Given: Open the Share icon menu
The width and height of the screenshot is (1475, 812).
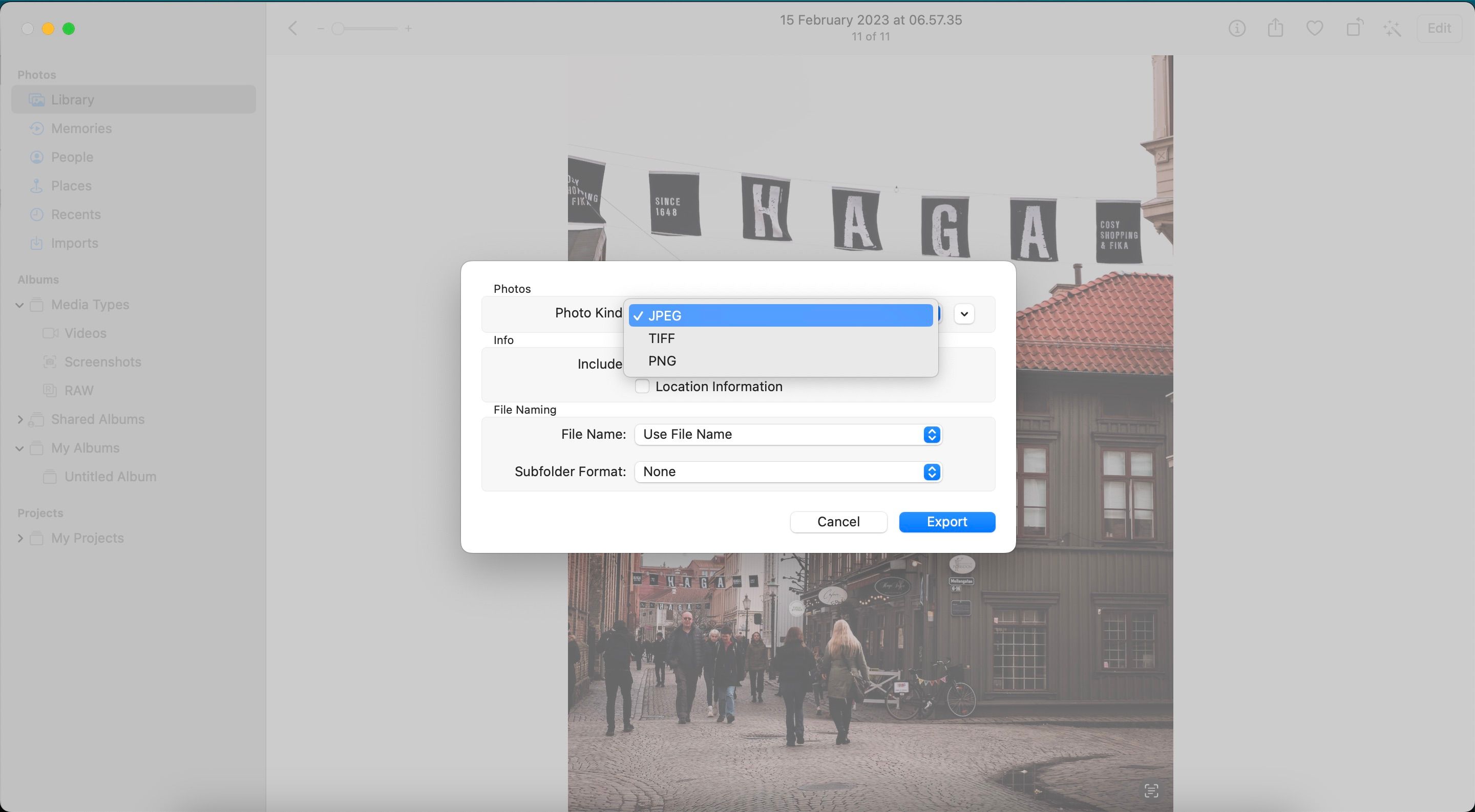Looking at the screenshot, I should coord(1275,28).
